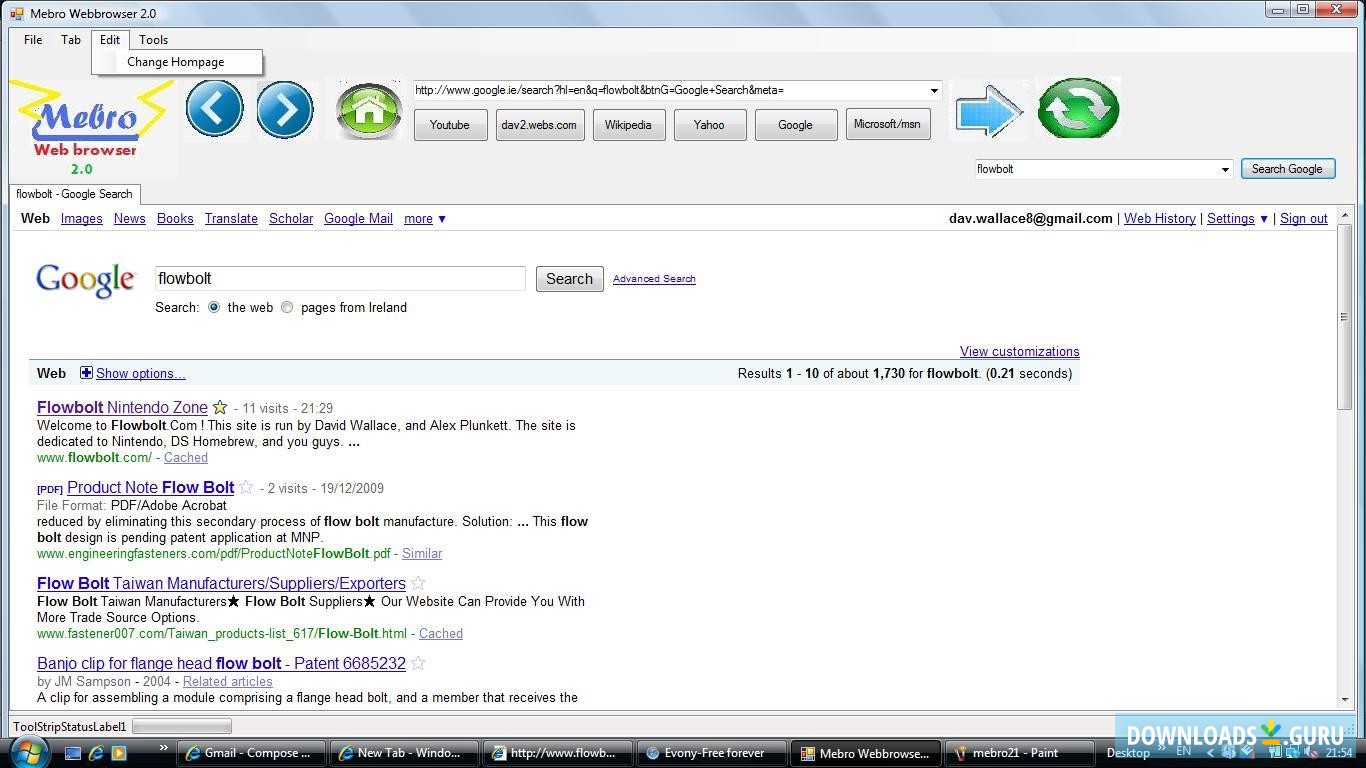
Task: Reload the page using the refresh icon
Action: tap(1078, 108)
